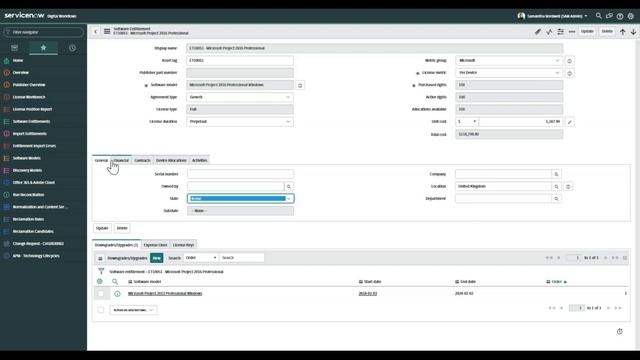Show history clock tab in navigator
Viewport: 640px width, 360px height.
point(72,48)
